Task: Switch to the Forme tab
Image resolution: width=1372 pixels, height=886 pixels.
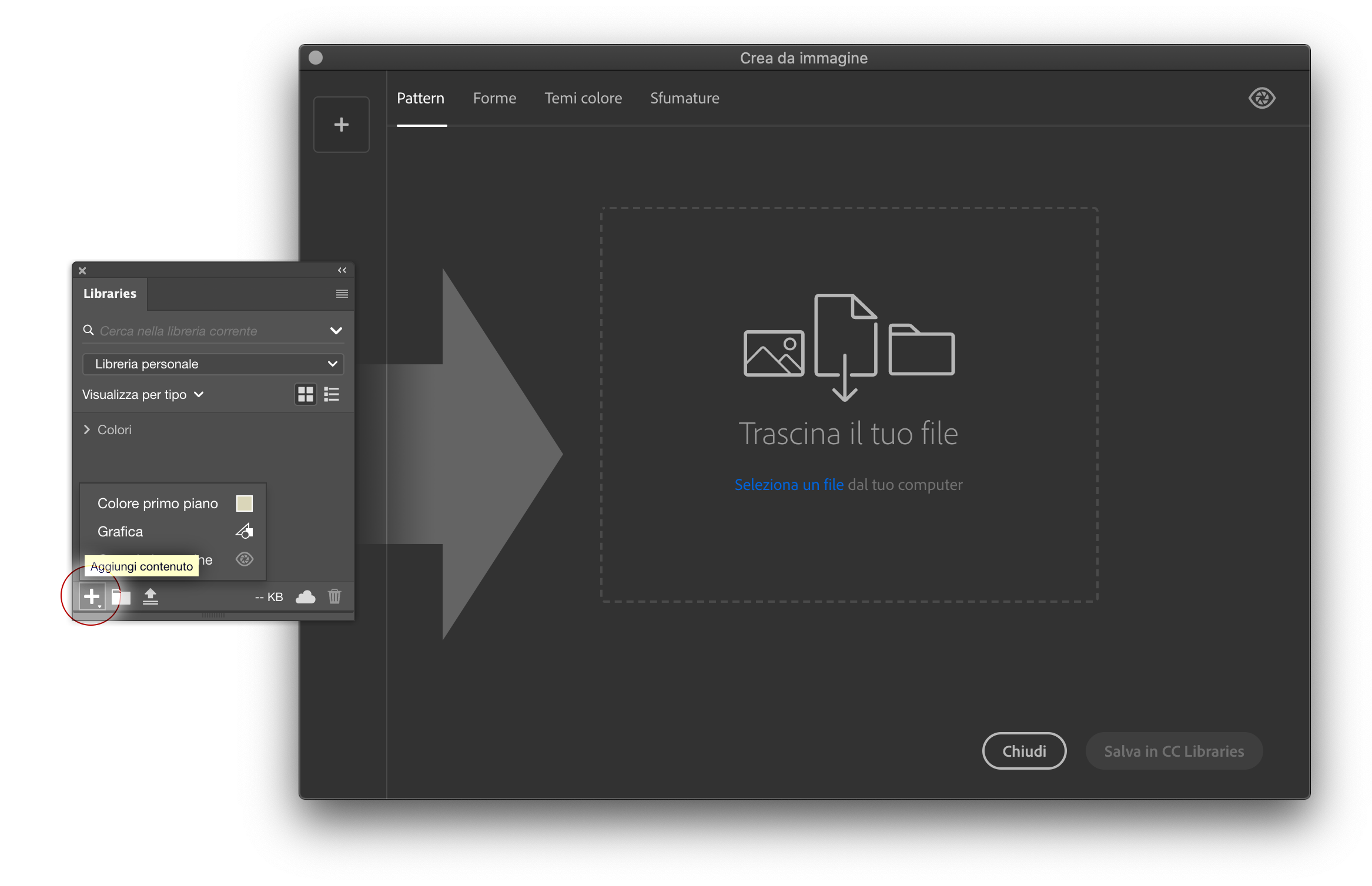Action: [x=494, y=98]
